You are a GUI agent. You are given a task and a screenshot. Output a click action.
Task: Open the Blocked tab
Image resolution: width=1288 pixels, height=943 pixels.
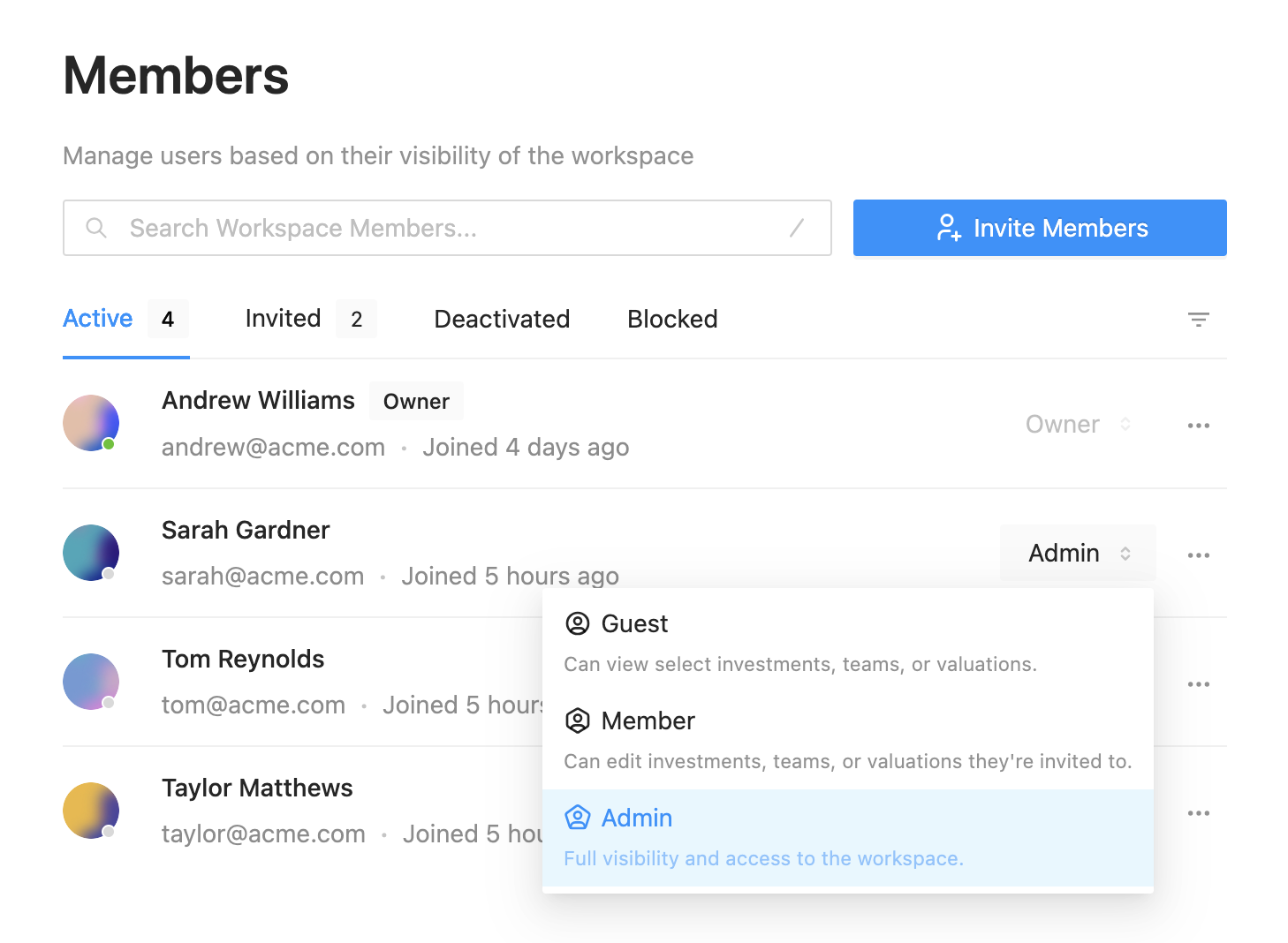pos(672,319)
